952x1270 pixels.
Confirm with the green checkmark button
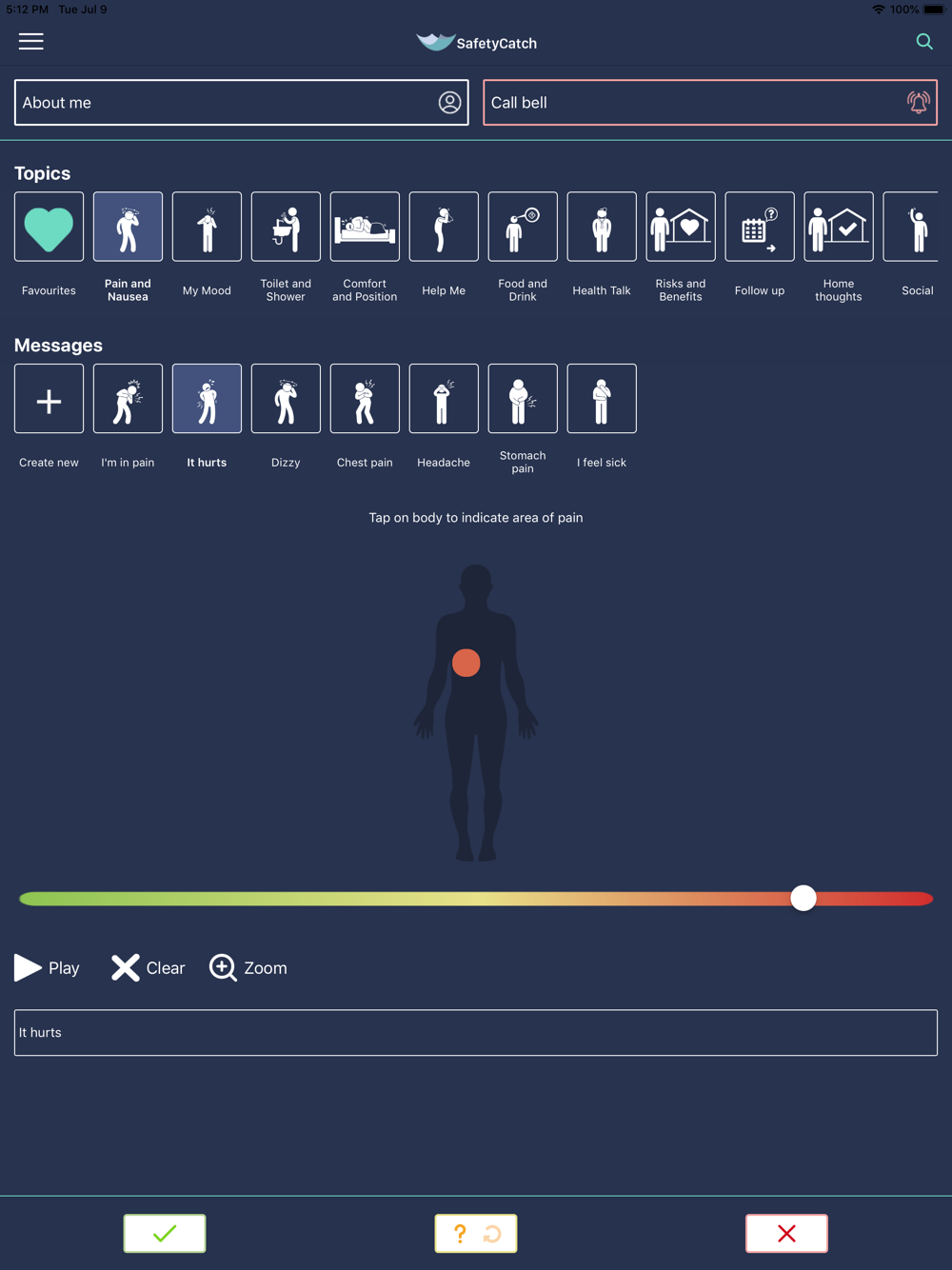pyautogui.click(x=165, y=1233)
